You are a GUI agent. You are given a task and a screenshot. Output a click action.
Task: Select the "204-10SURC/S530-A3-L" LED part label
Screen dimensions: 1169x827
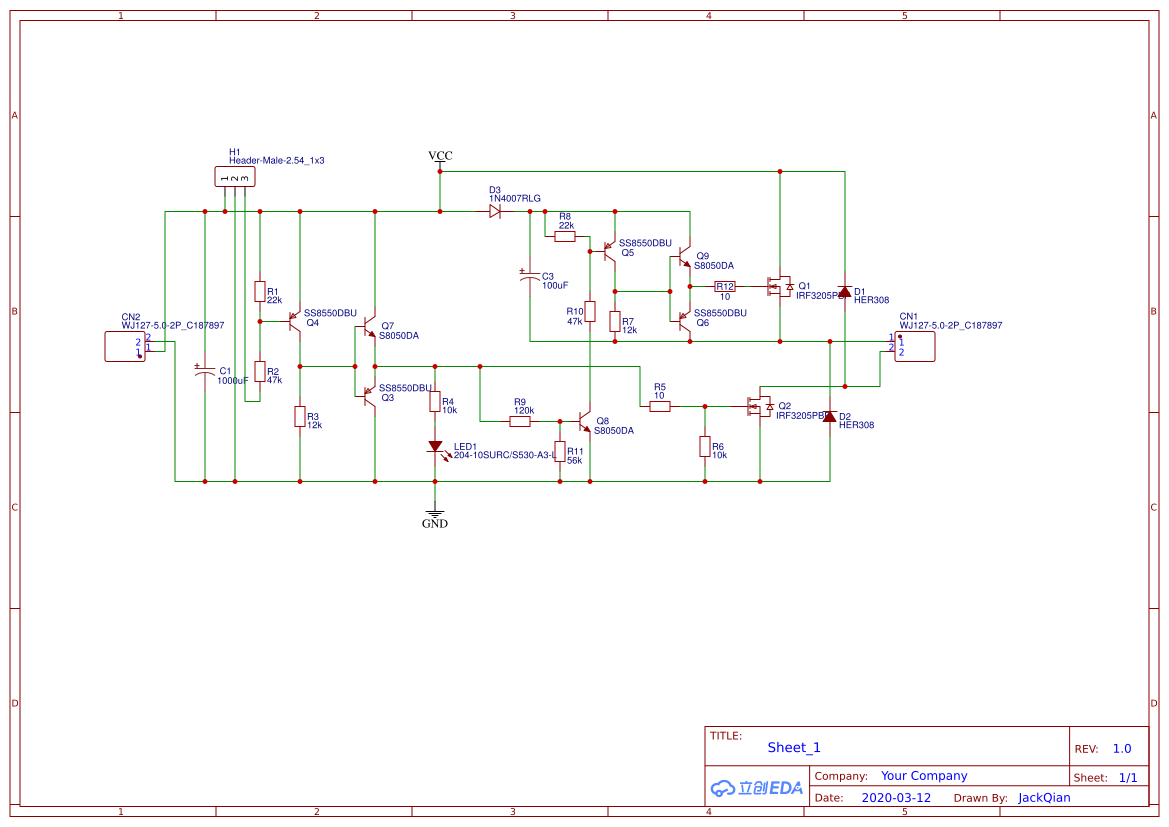tap(505, 455)
